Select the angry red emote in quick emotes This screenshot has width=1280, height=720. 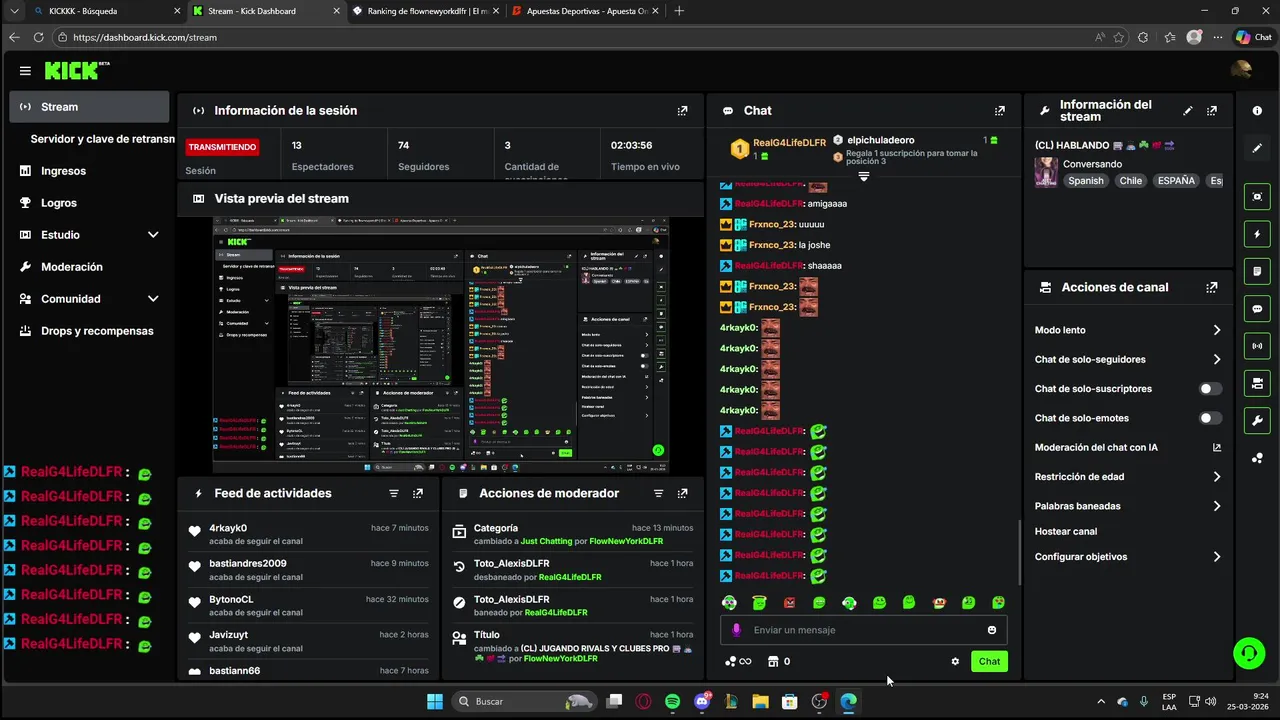click(x=790, y=603)
